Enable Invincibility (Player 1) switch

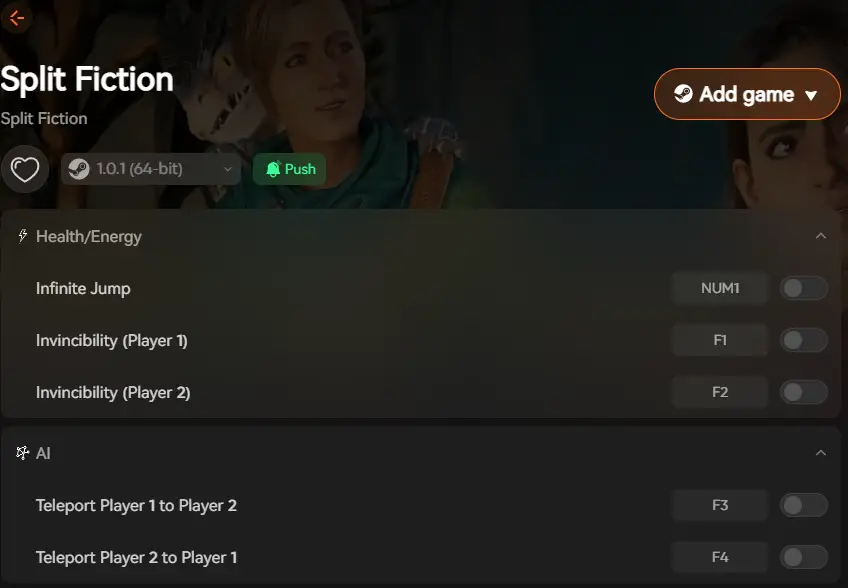804,340
